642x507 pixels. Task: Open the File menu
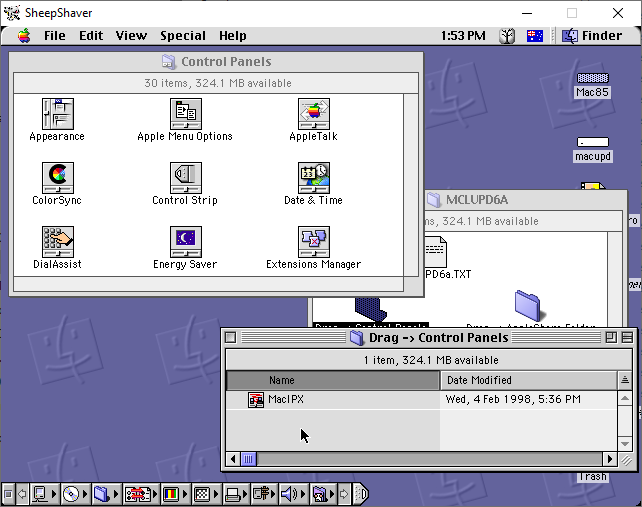tap(54, 36)
